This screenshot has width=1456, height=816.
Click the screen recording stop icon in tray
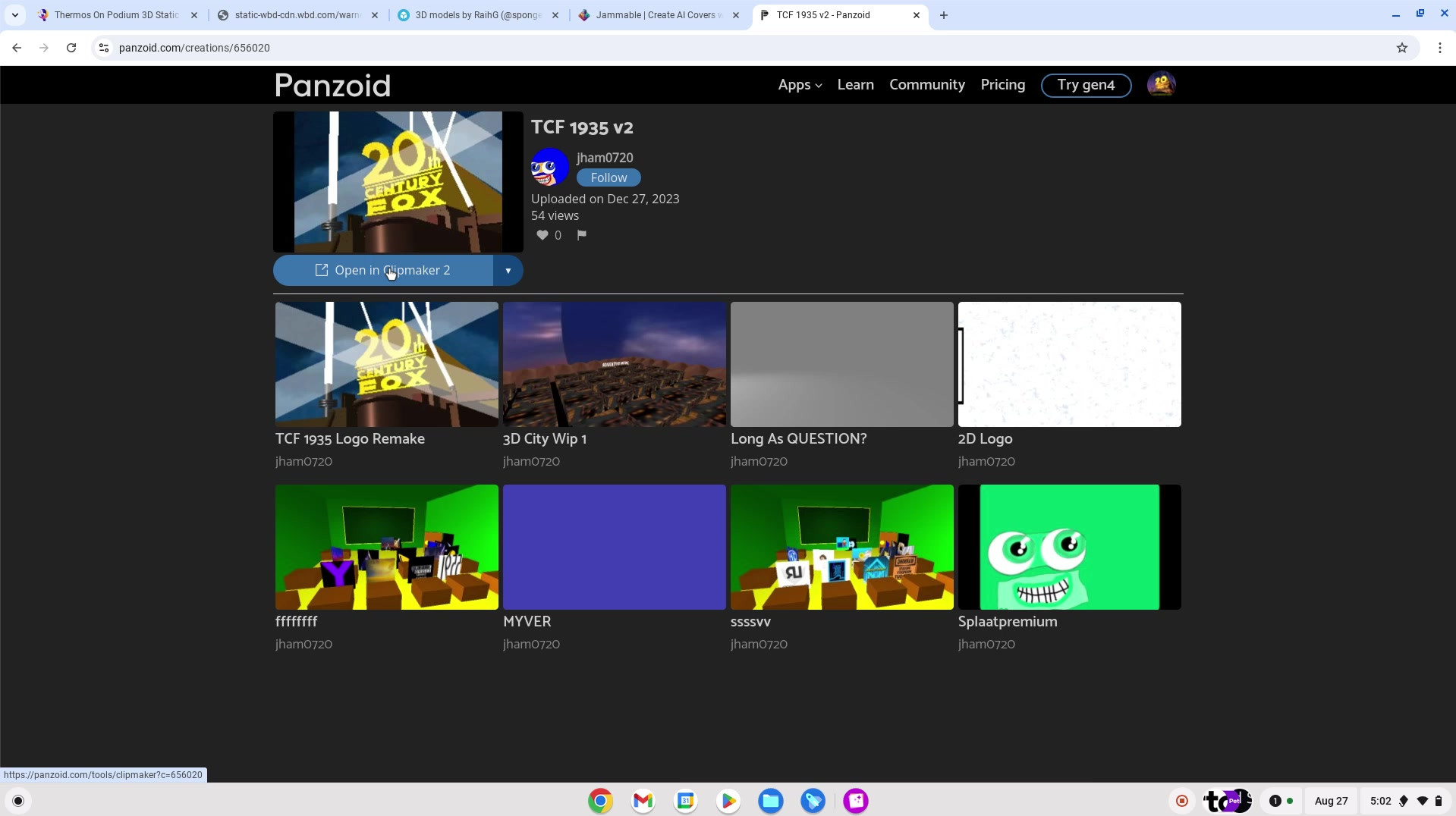pos(1182,801)
